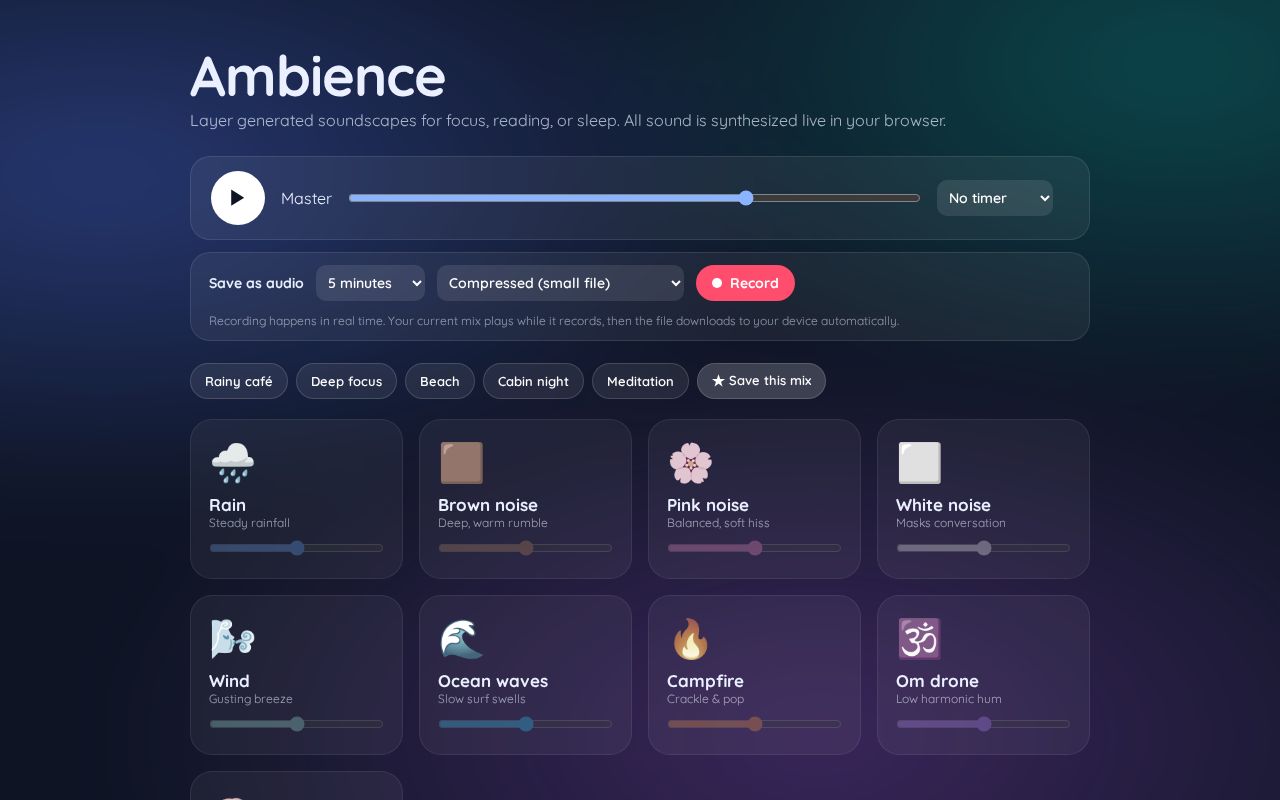Set the Wind volume slider
Viewport: 1280px width, 800px height.
(x=296, y=724)
